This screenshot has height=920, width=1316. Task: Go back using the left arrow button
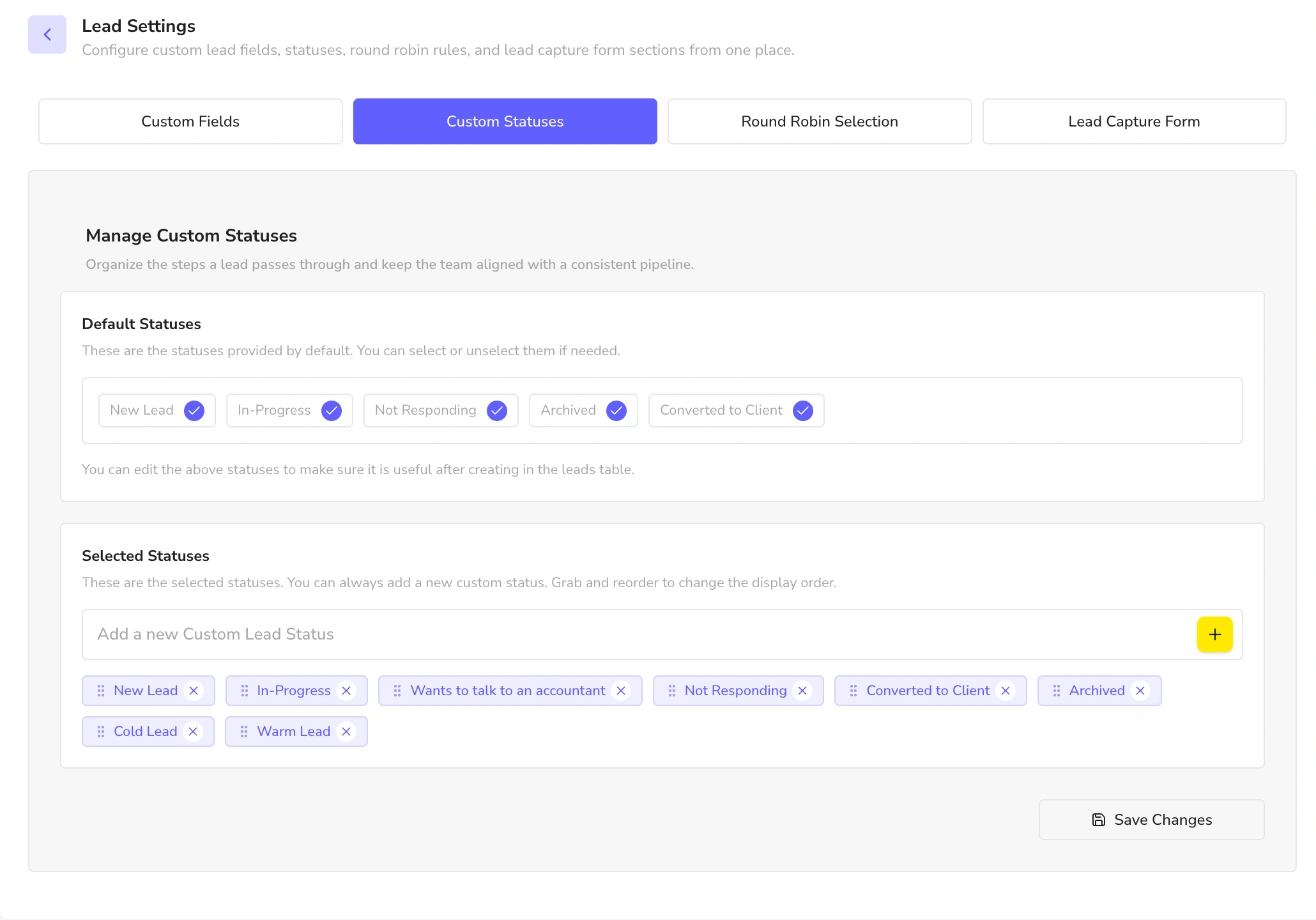click(47, 35)
